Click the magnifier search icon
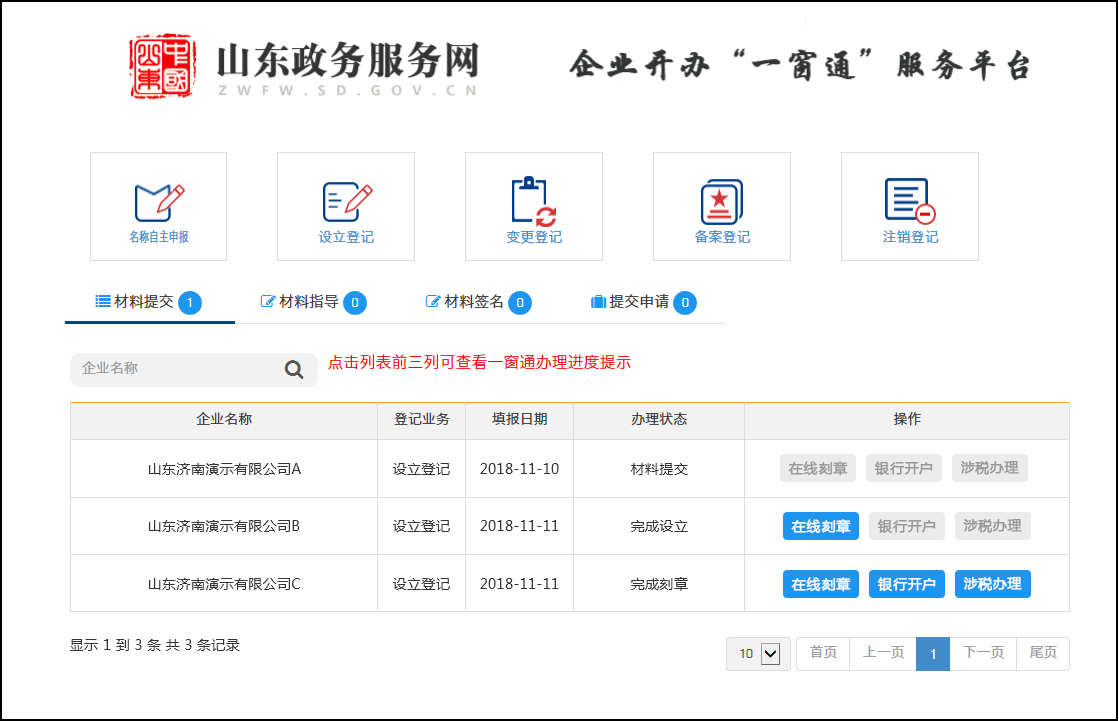 [x=294, y=370]
